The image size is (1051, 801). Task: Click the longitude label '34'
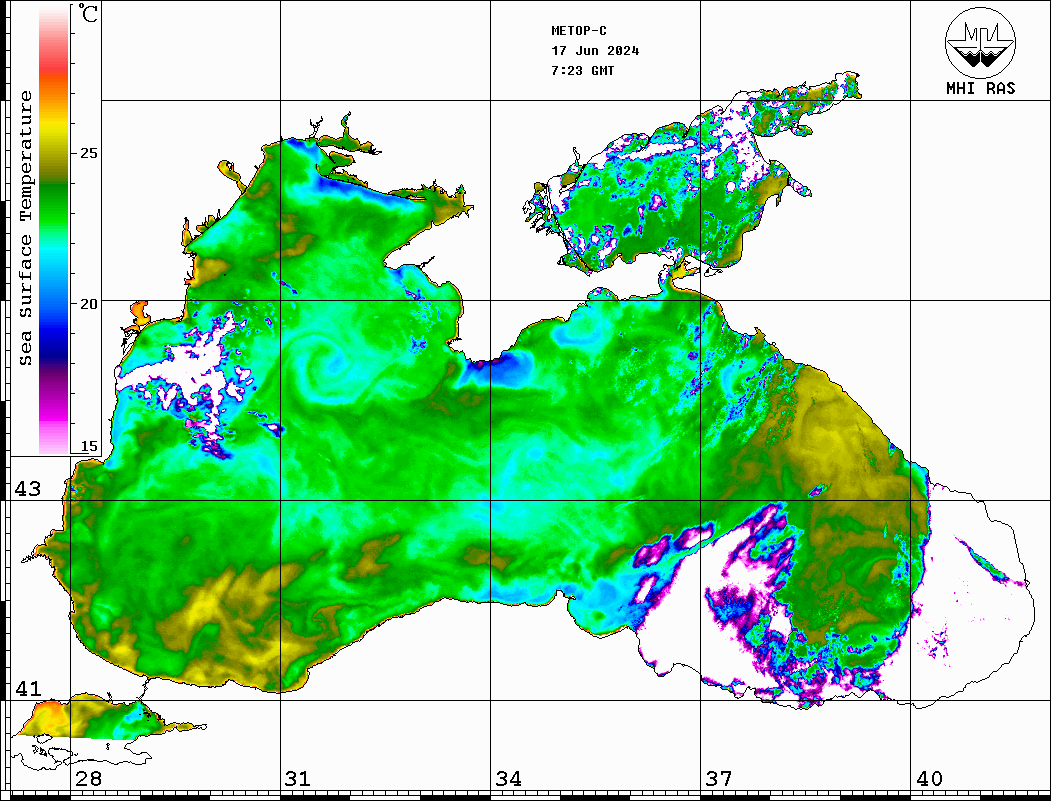tap(508, 778)
